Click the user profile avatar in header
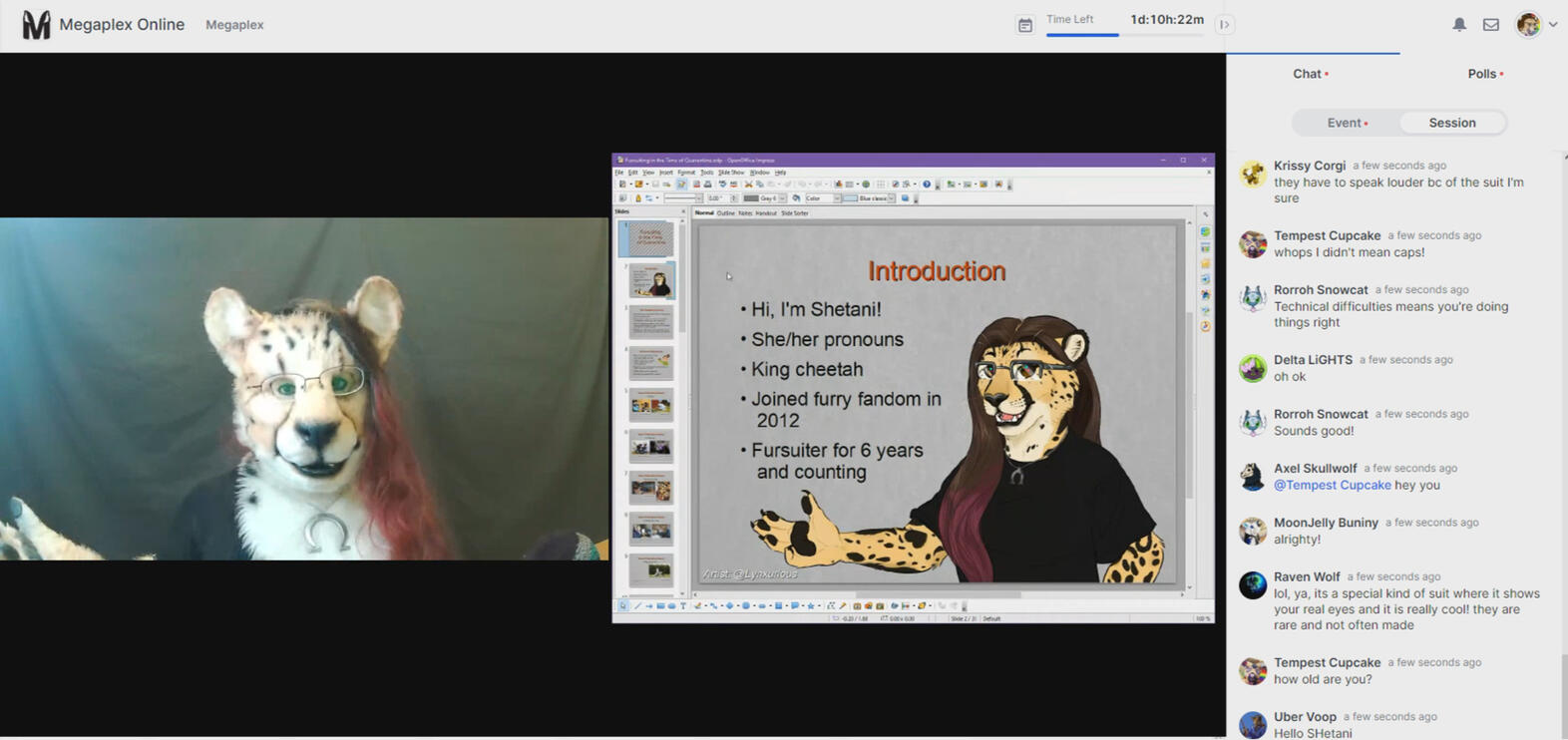1568x740 pixels. (x=1527, y=25)
